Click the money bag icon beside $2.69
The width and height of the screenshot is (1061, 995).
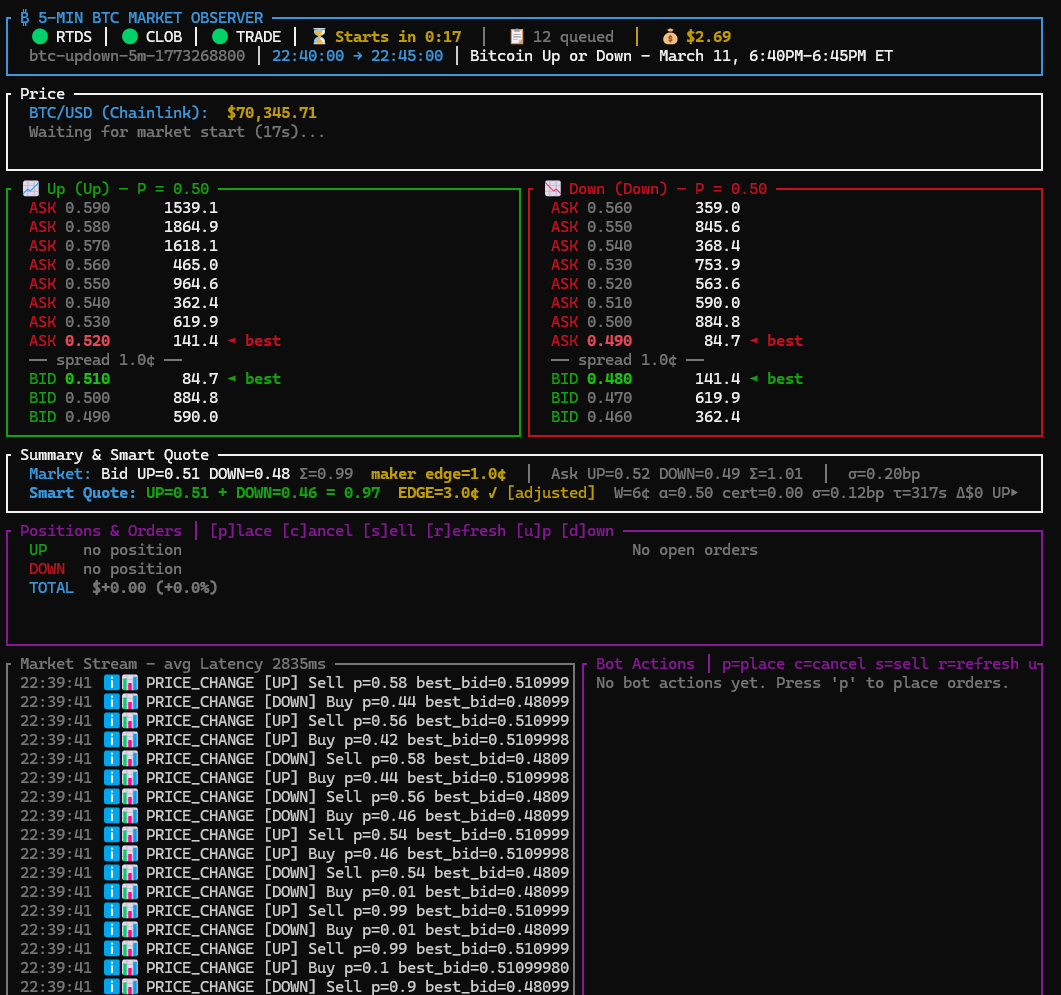[669, 36]
